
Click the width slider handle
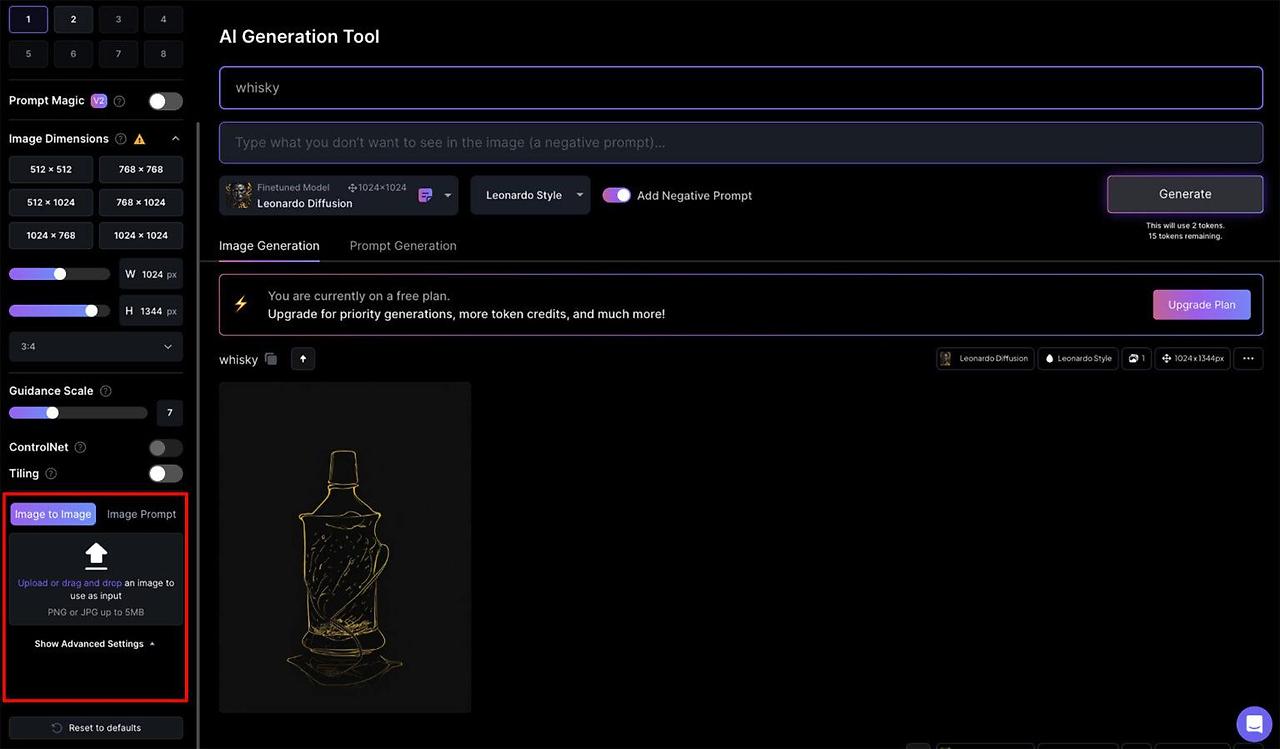click(60, 274)
